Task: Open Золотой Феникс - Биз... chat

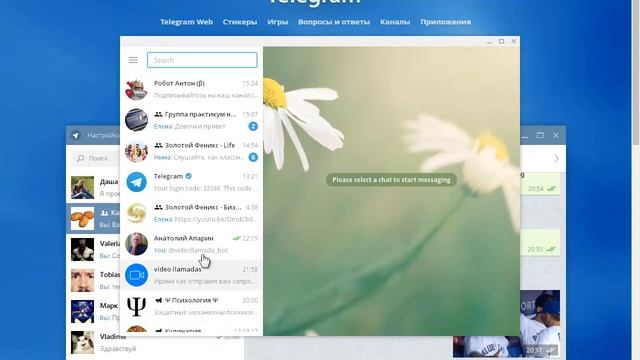Action: 191,213
